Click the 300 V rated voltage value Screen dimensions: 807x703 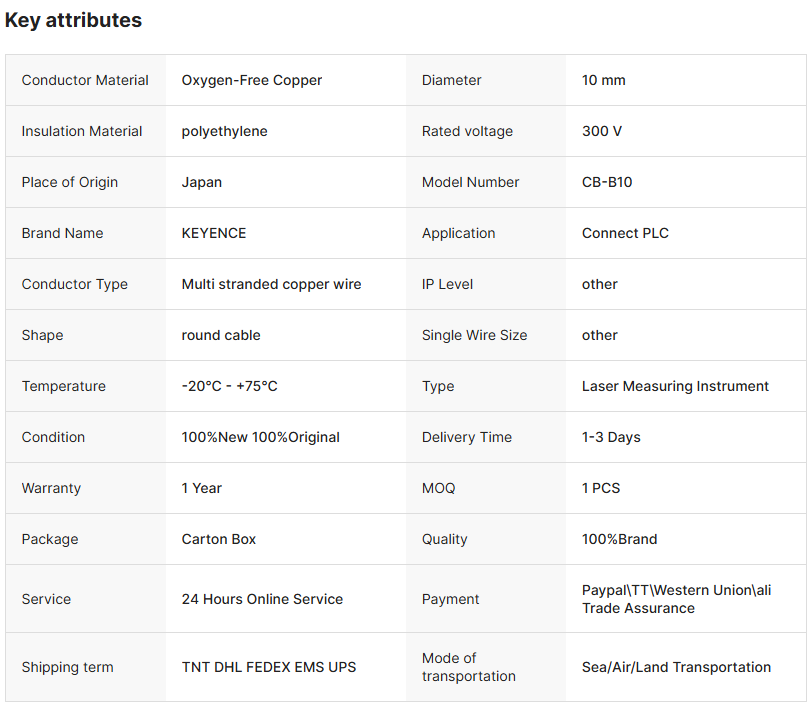[x=602, y=131]
